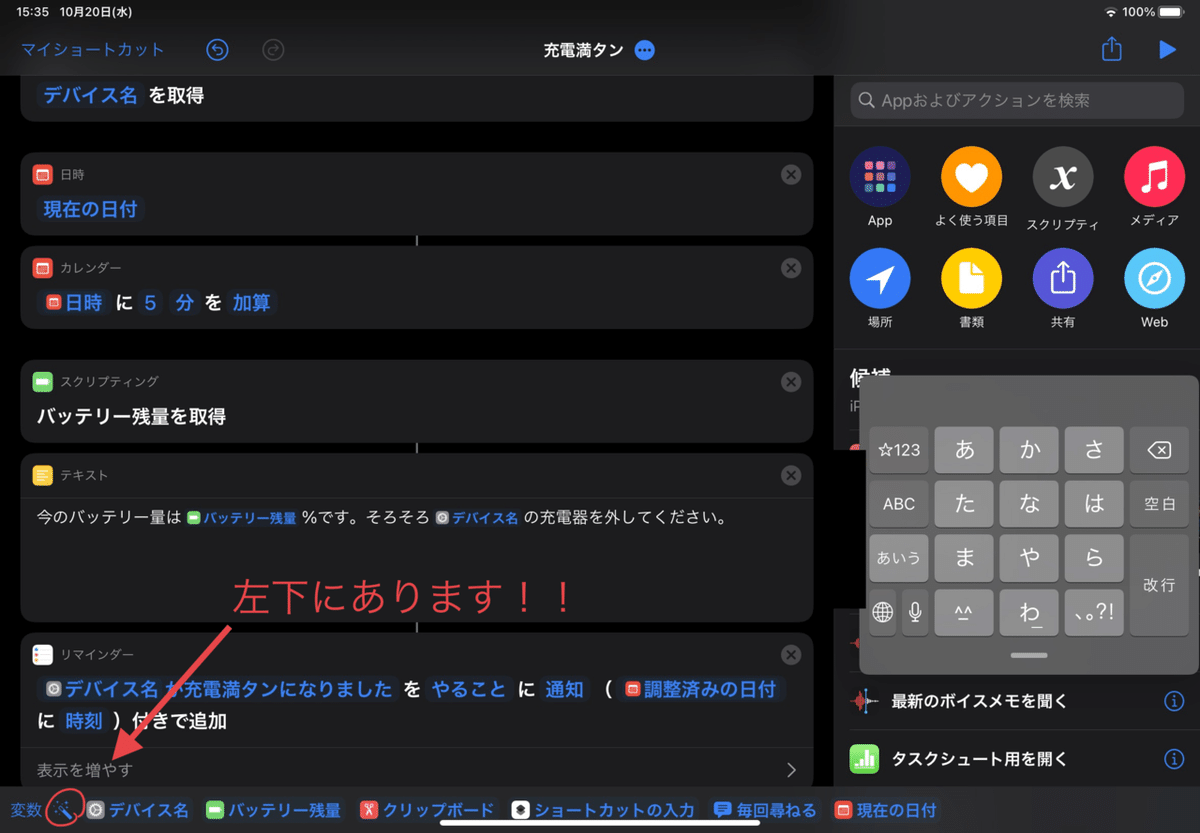Tap the globe key on the keyboard
1200x833 pixels.
[x=882, y=612]
